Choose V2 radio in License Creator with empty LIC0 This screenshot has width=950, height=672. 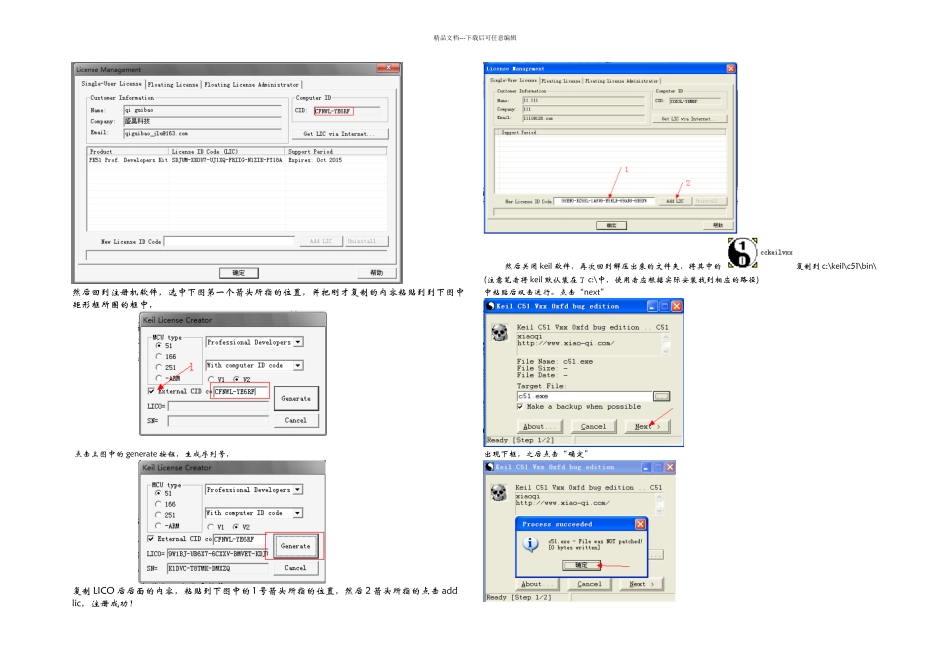[x=236, y=379]
